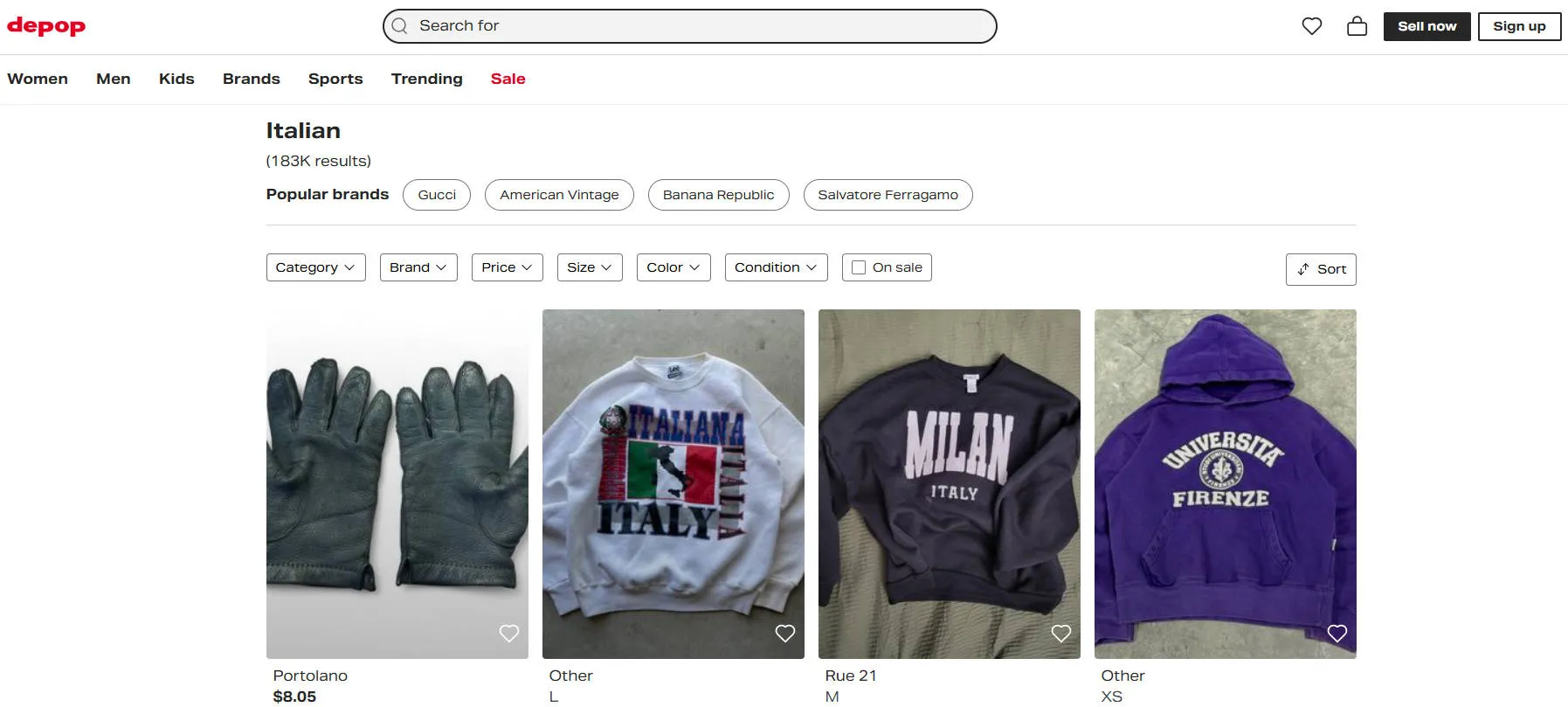Viewport: 1568px width, 707px height.
Task: Expand the Category filter dropdown
Action: 315,267
